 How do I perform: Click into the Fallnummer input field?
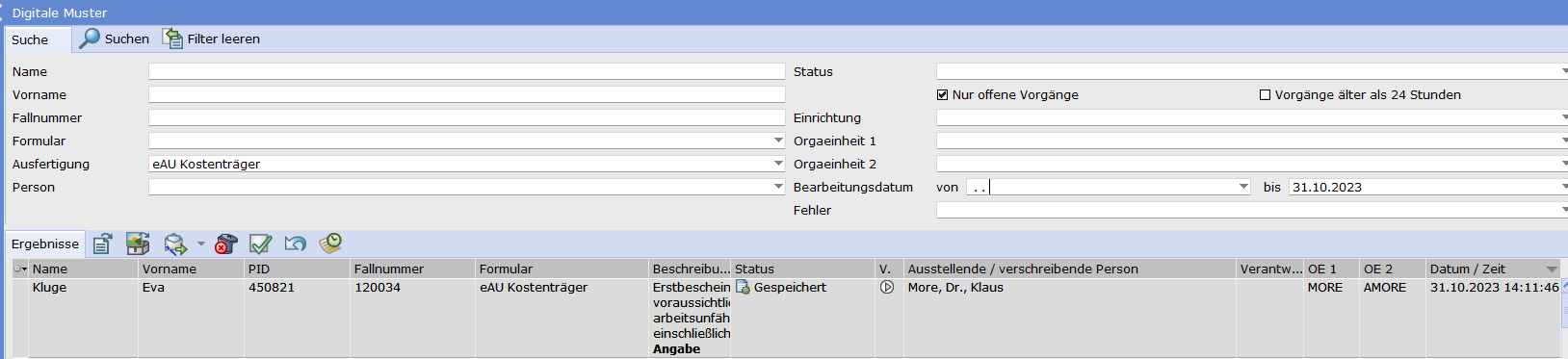(x=467, y=117)
